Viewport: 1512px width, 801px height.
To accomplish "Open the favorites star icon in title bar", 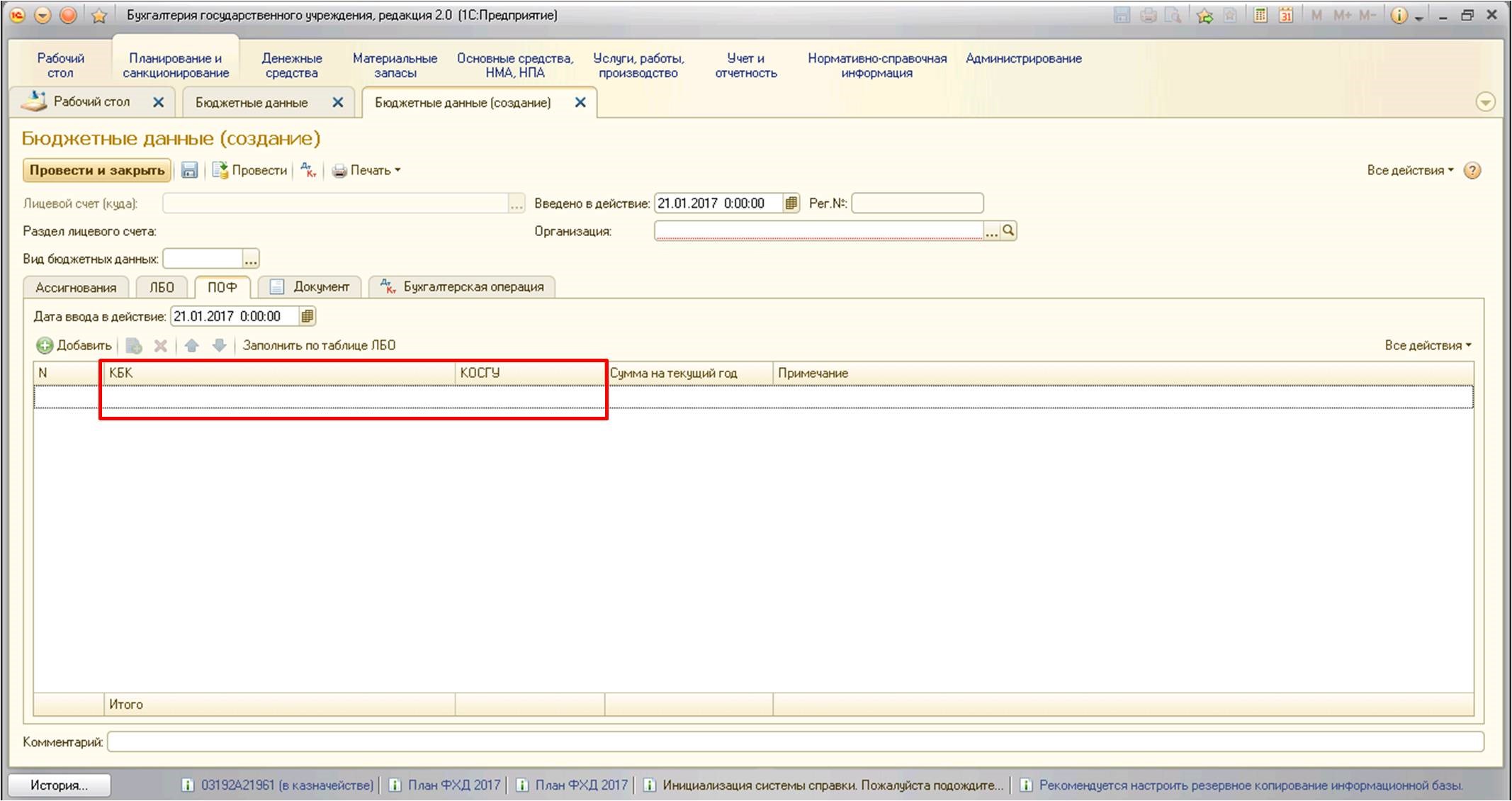I will (x=99, y=16).
